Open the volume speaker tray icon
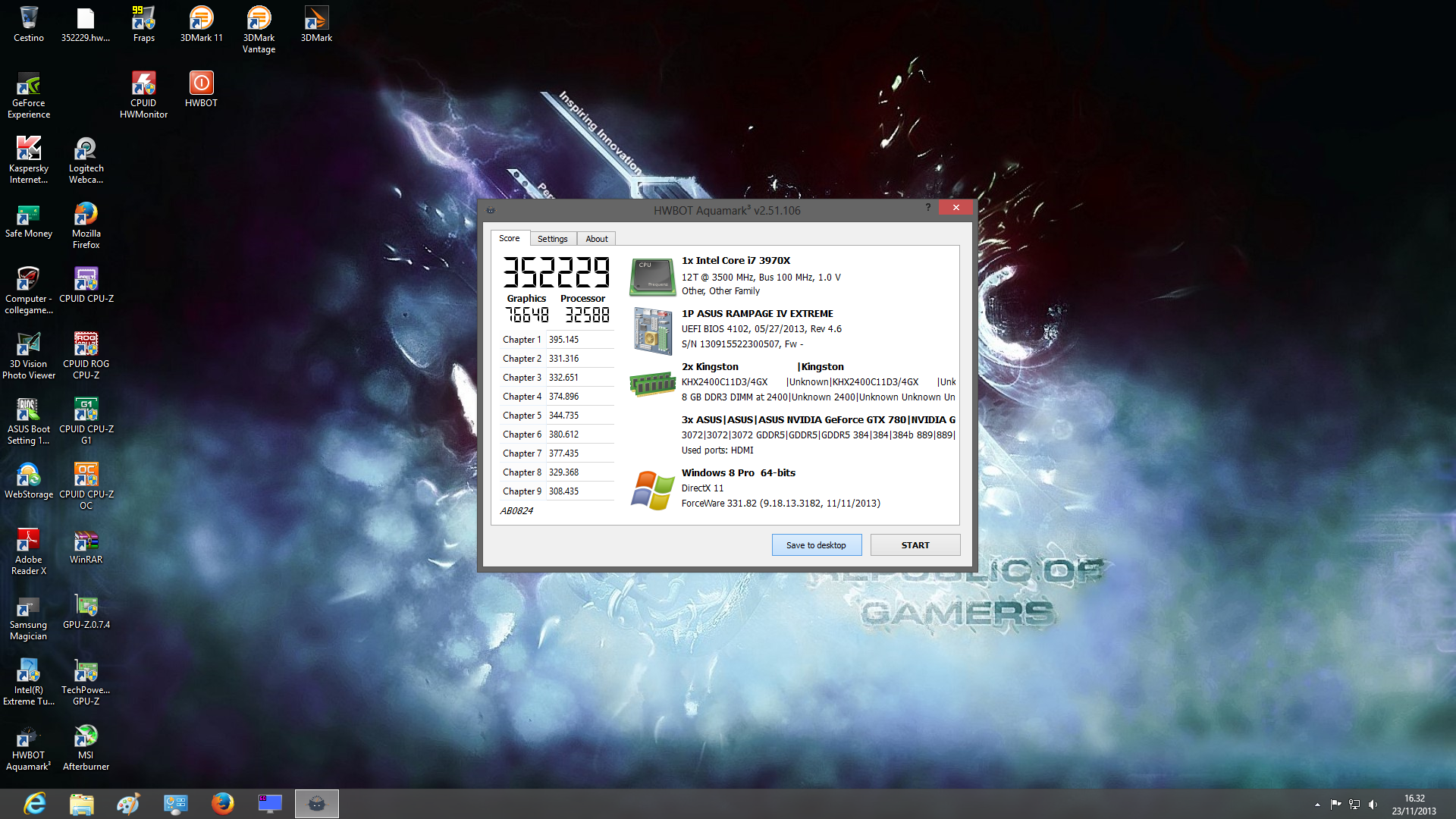This screenshot has height=819, width=1456. 1373,805
